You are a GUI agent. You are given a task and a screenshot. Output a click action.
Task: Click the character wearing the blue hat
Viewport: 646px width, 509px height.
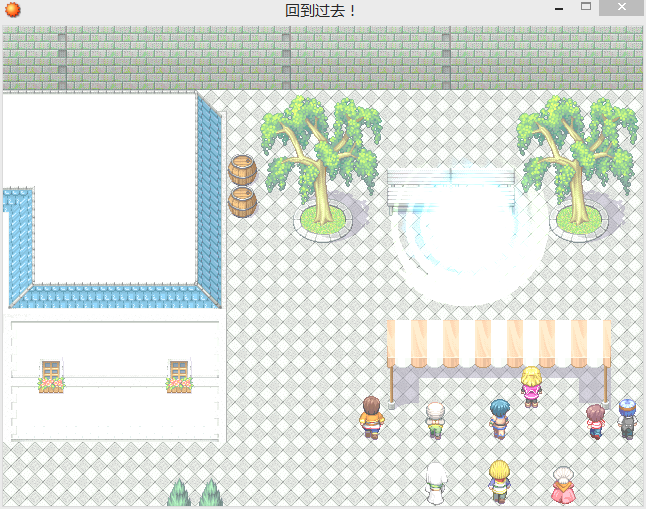pos(627,419)
